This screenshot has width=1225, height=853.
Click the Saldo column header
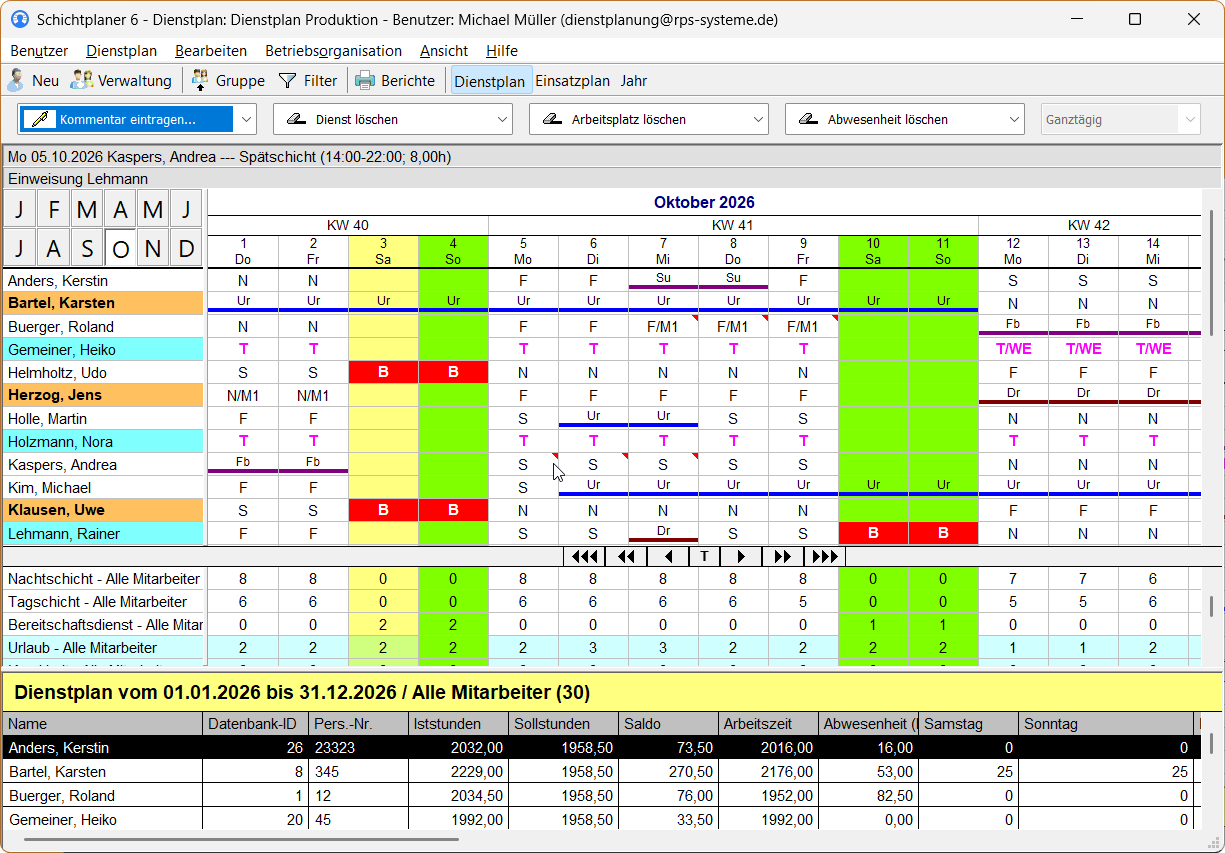click(x=669, y=724)
